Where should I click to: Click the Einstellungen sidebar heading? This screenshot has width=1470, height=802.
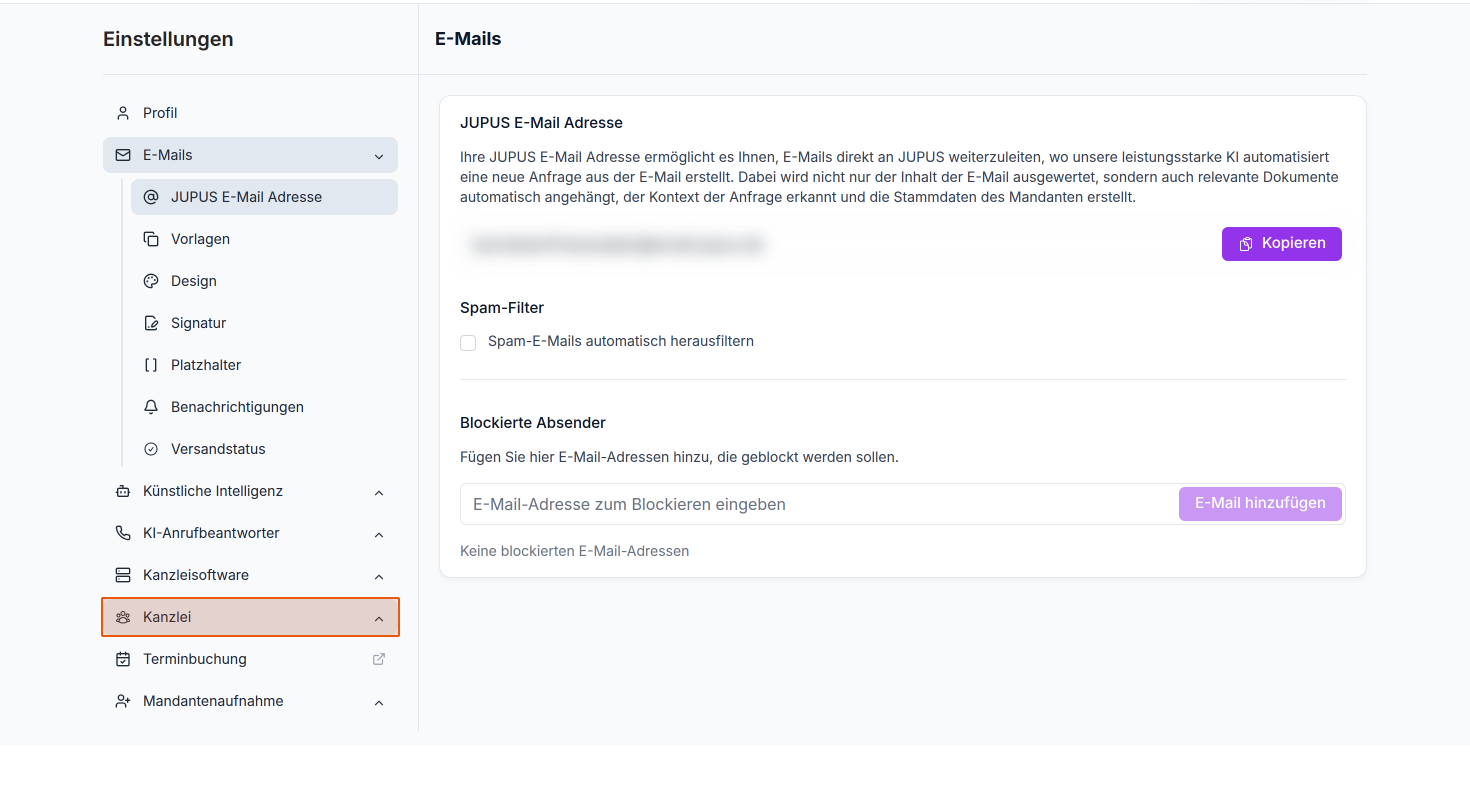[168, 39]
